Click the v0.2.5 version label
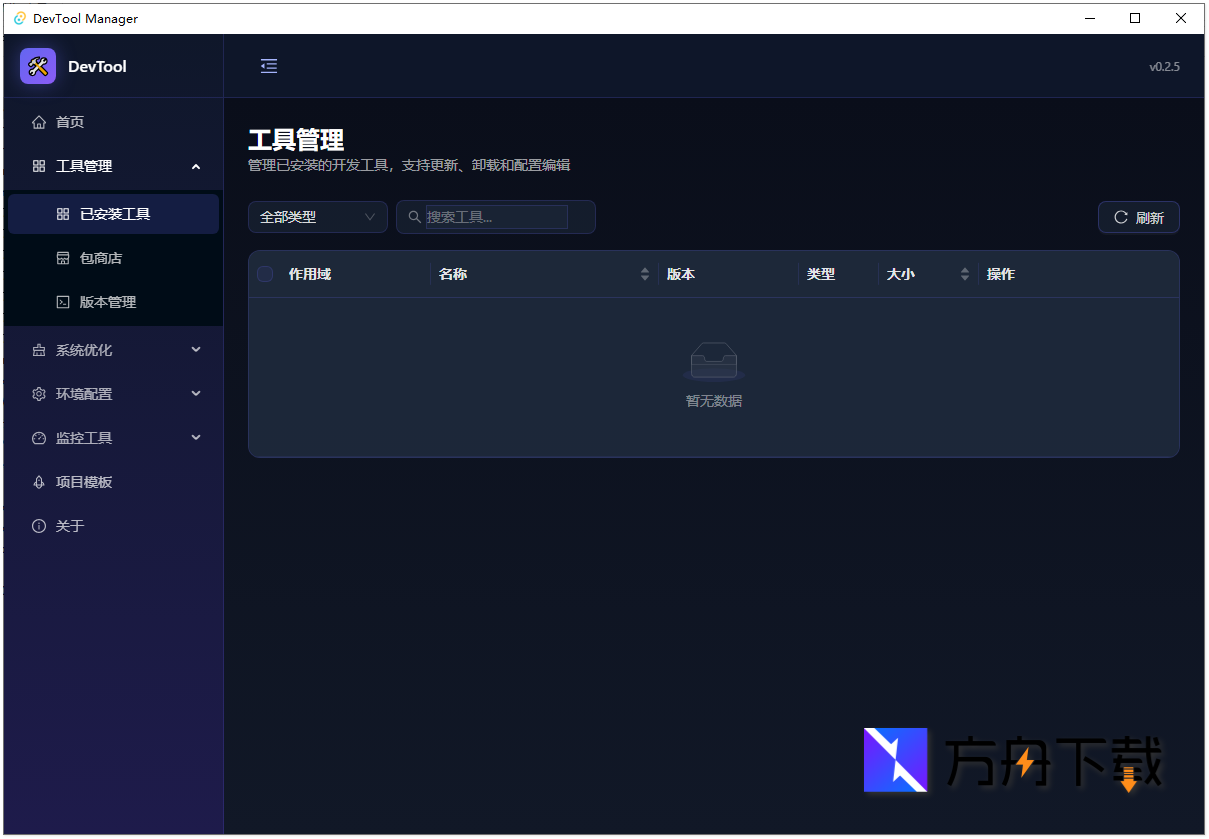This screenshot has height=839, width=1209. pyautogui.click(x=1165, y=66)
